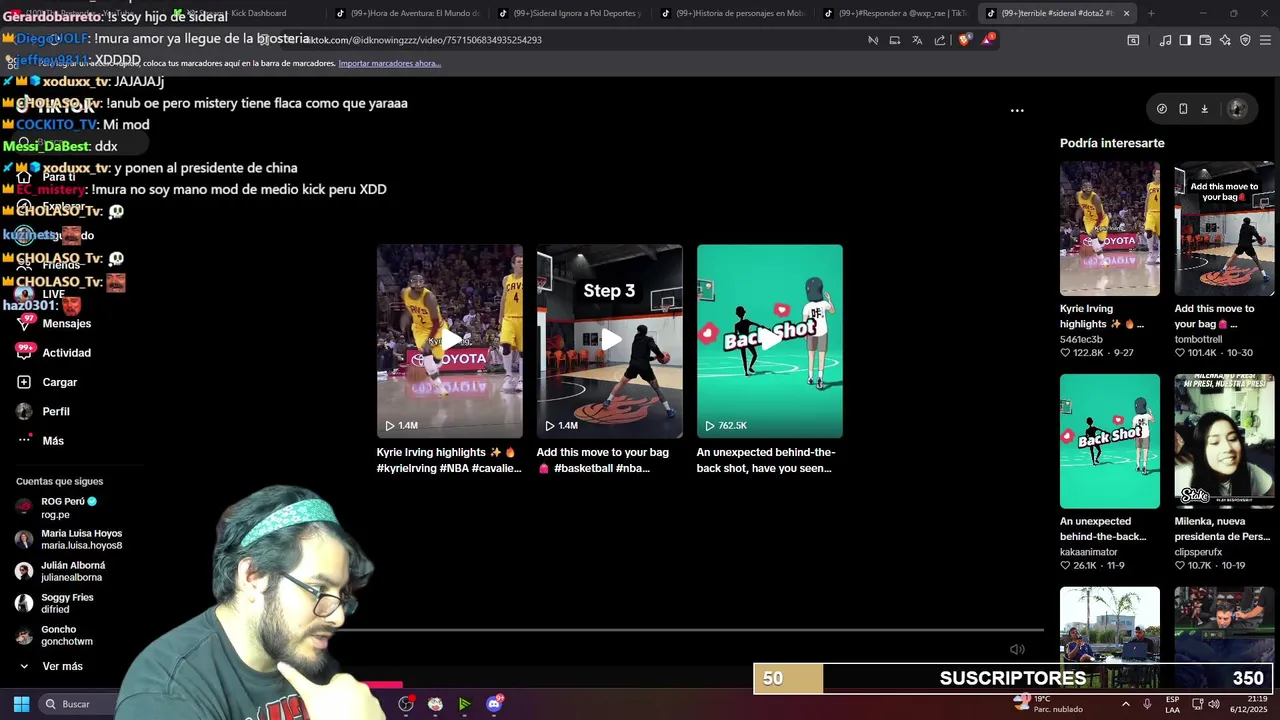This screenshot has height=720, width=1280.
Task: Click the translate page icon in address bar
Action: coord(917,40)
